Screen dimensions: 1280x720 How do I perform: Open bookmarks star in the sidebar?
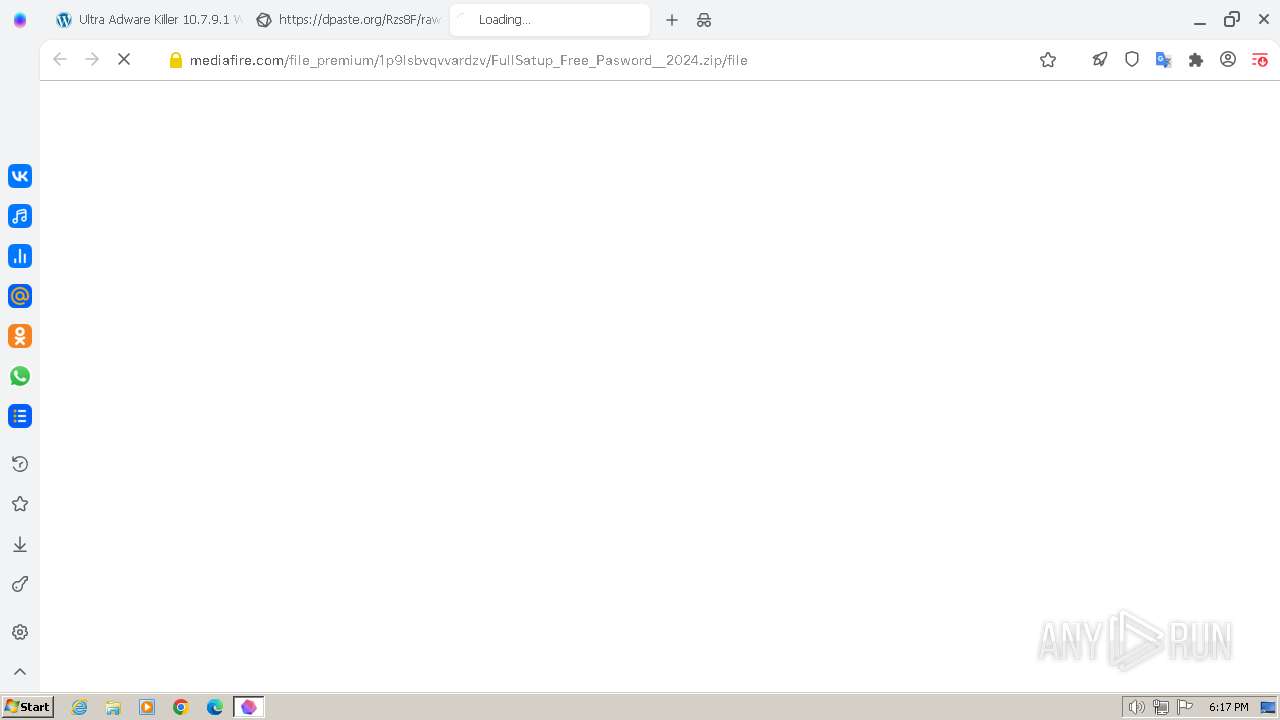(x=20, y=504)
